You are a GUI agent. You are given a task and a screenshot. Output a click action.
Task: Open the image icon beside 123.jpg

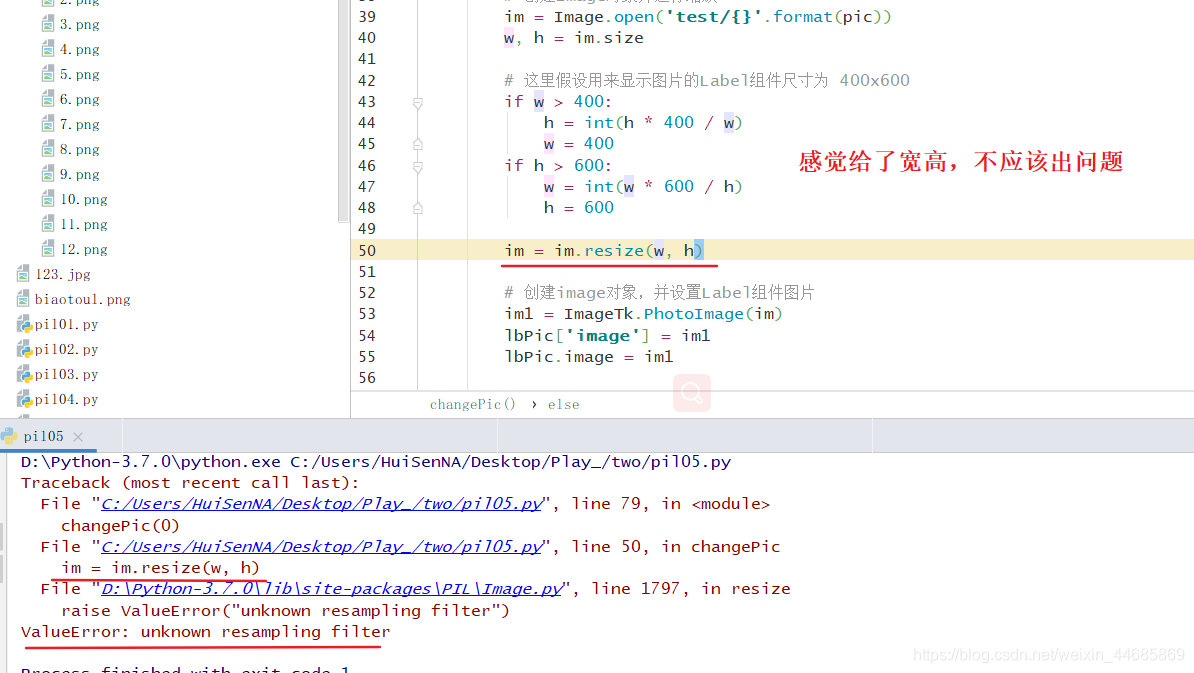point(22,273)
